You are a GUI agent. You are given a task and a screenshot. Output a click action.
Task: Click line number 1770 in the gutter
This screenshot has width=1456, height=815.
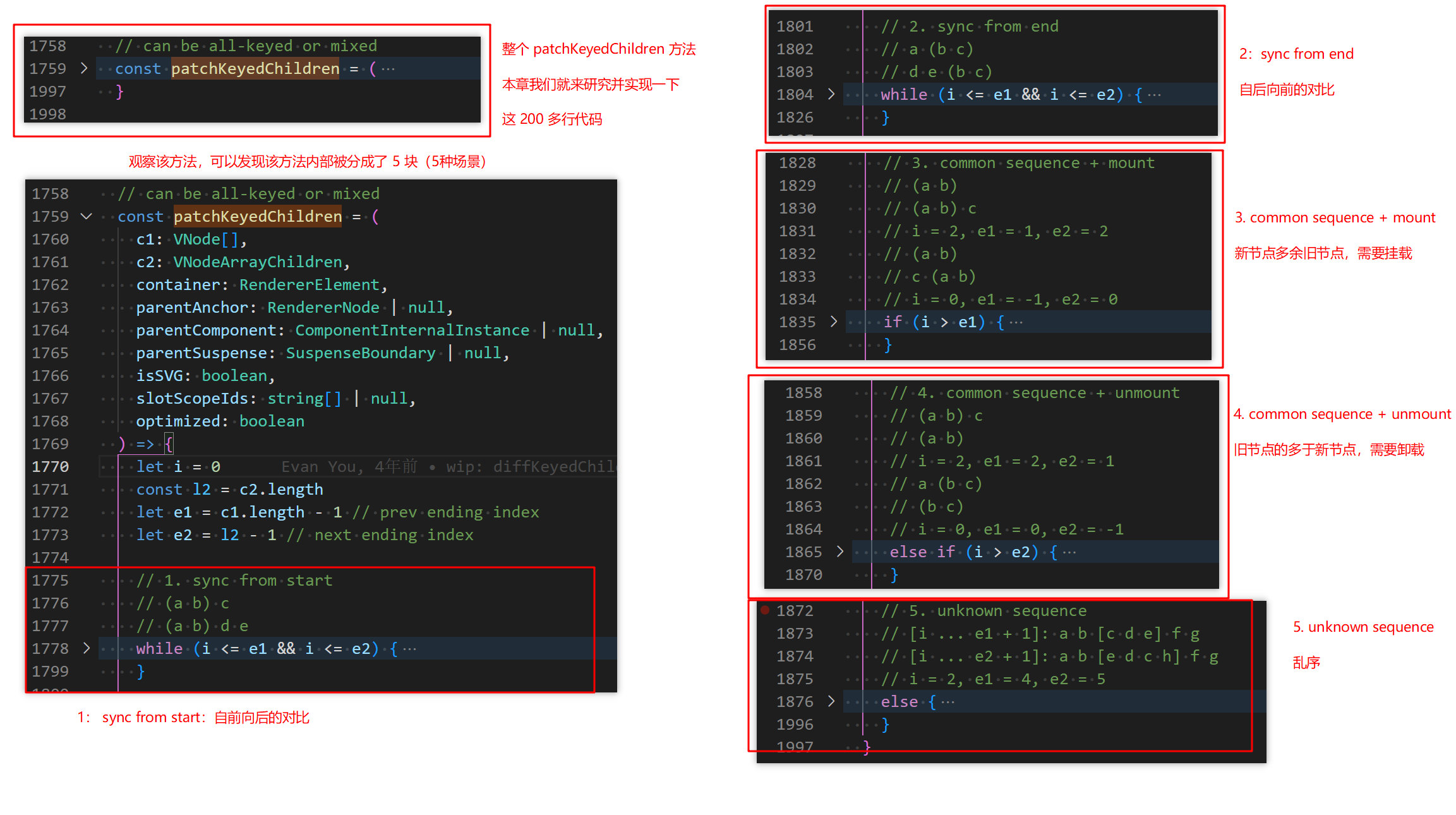tap(51, 467)
